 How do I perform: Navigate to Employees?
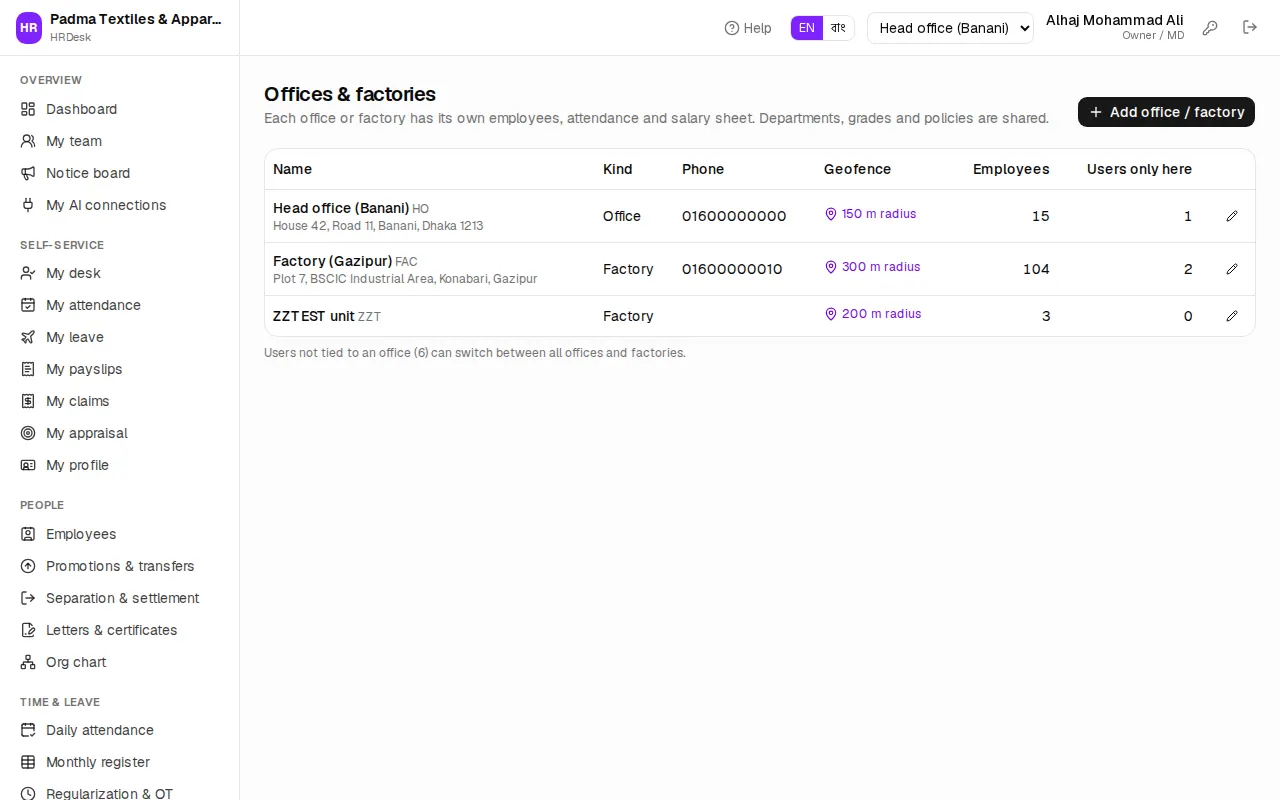[x=120, y=534]
